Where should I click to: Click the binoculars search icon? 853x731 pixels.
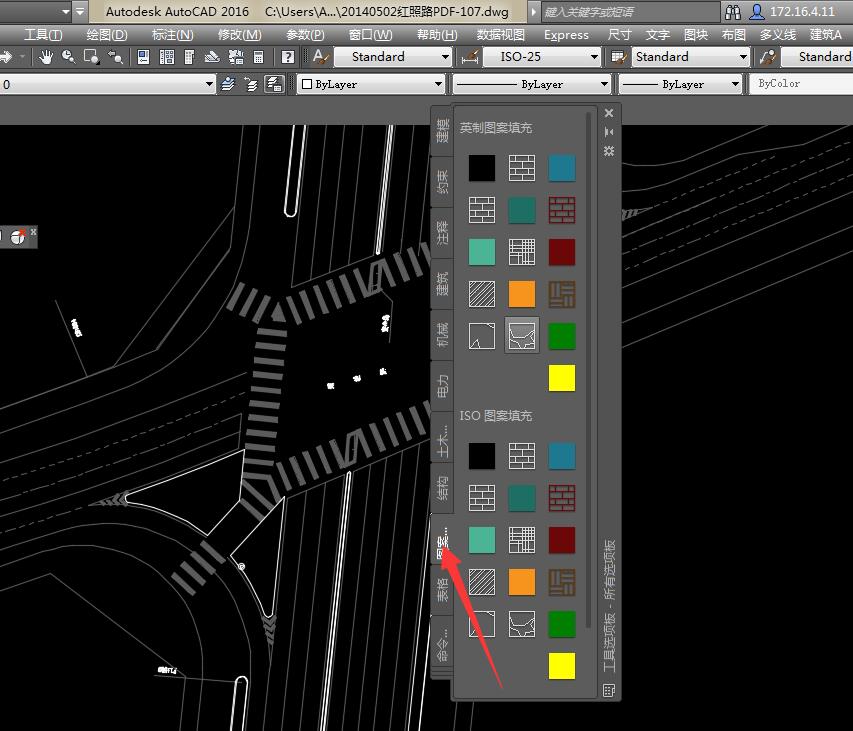733,12
